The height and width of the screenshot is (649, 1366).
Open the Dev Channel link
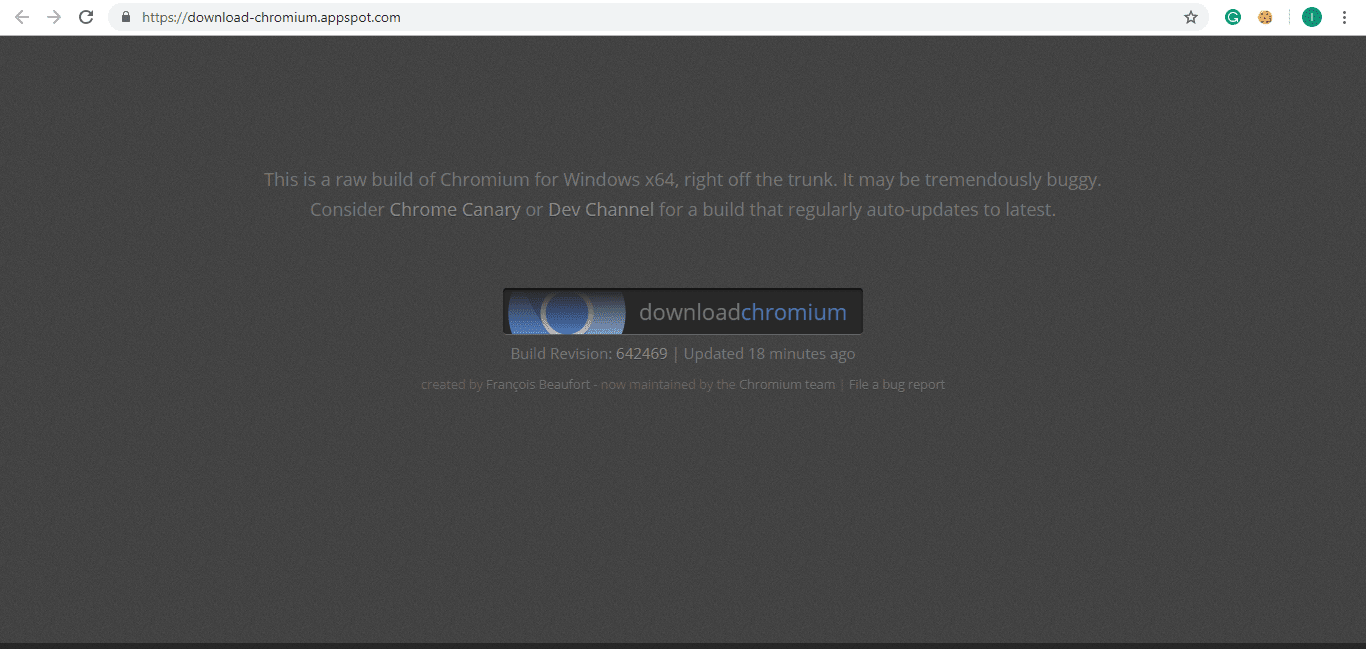[x=600, y=209]
